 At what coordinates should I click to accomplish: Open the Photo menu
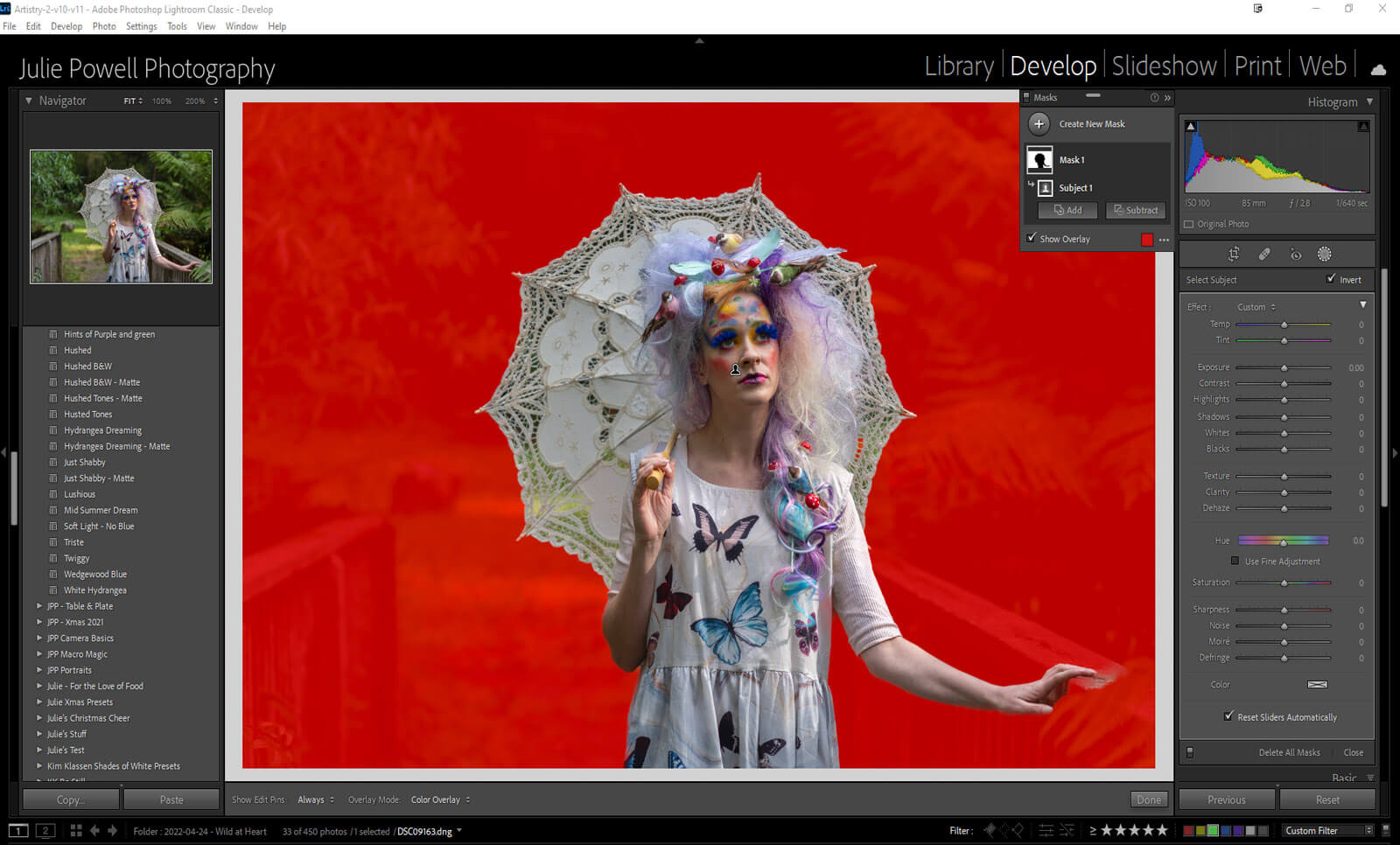click(104, 26)
